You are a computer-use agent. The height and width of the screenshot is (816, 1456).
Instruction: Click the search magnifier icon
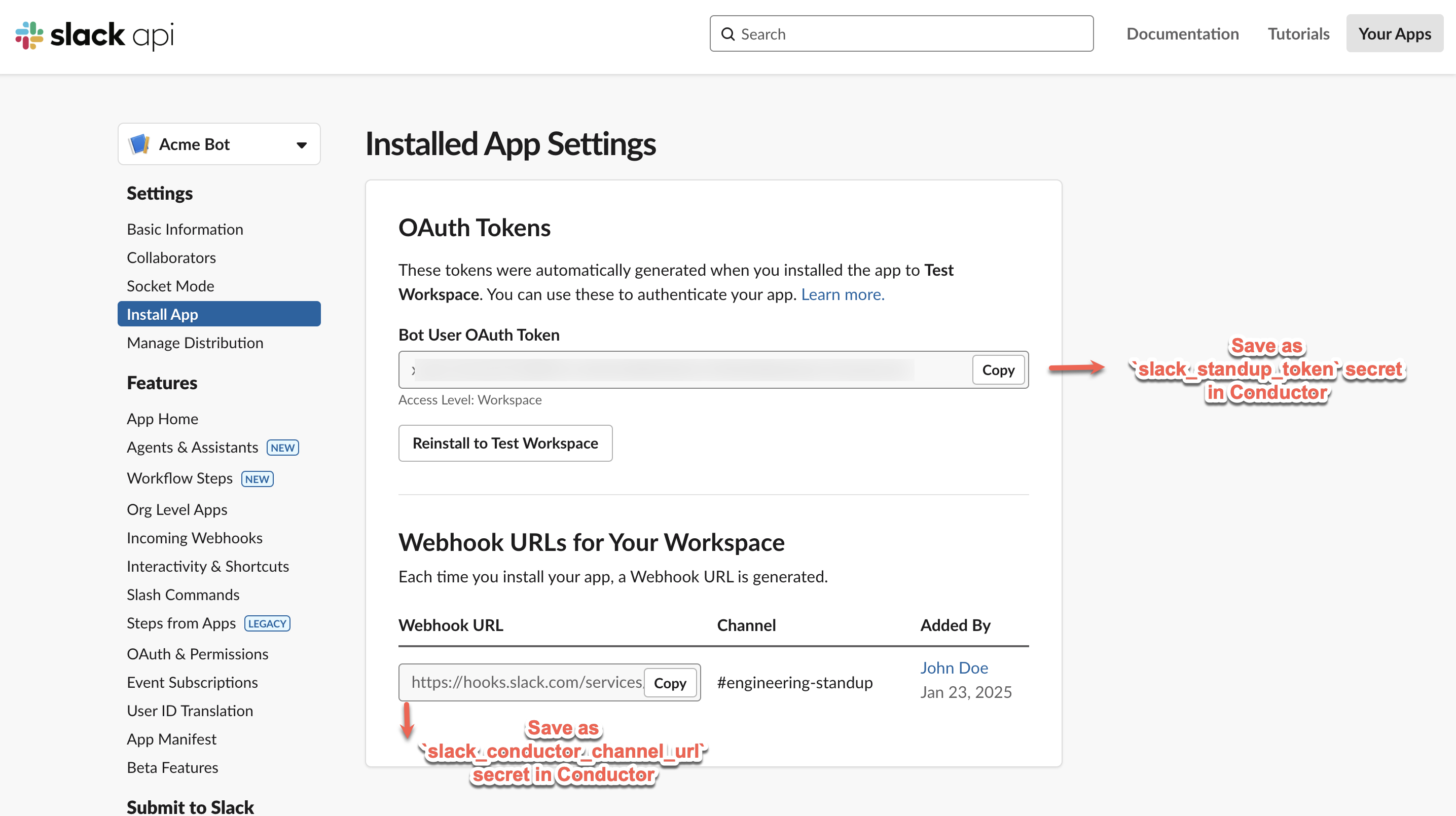(728, 34)
